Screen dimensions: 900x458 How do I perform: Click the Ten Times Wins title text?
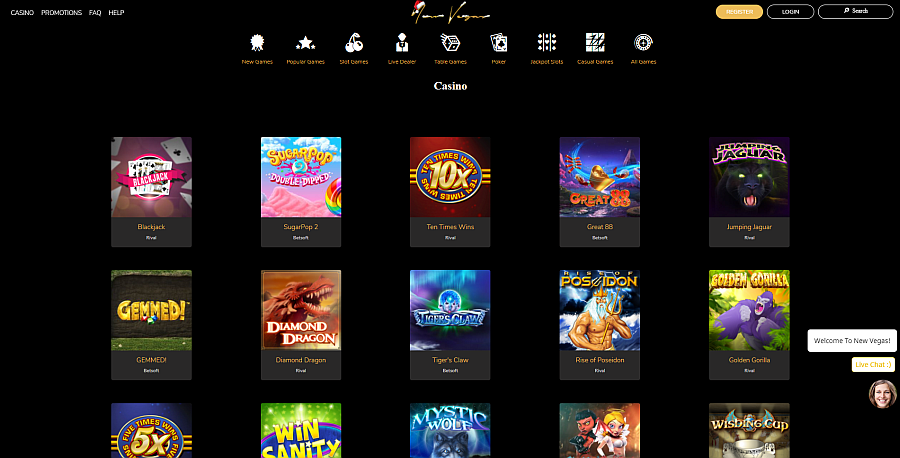450,227
